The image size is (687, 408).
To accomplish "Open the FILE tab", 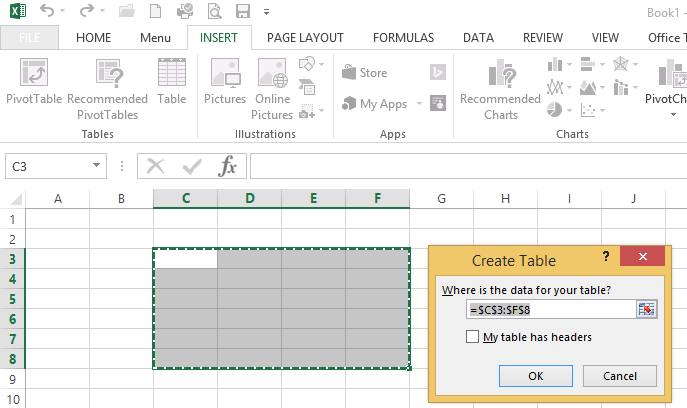I will click(29, 38).
